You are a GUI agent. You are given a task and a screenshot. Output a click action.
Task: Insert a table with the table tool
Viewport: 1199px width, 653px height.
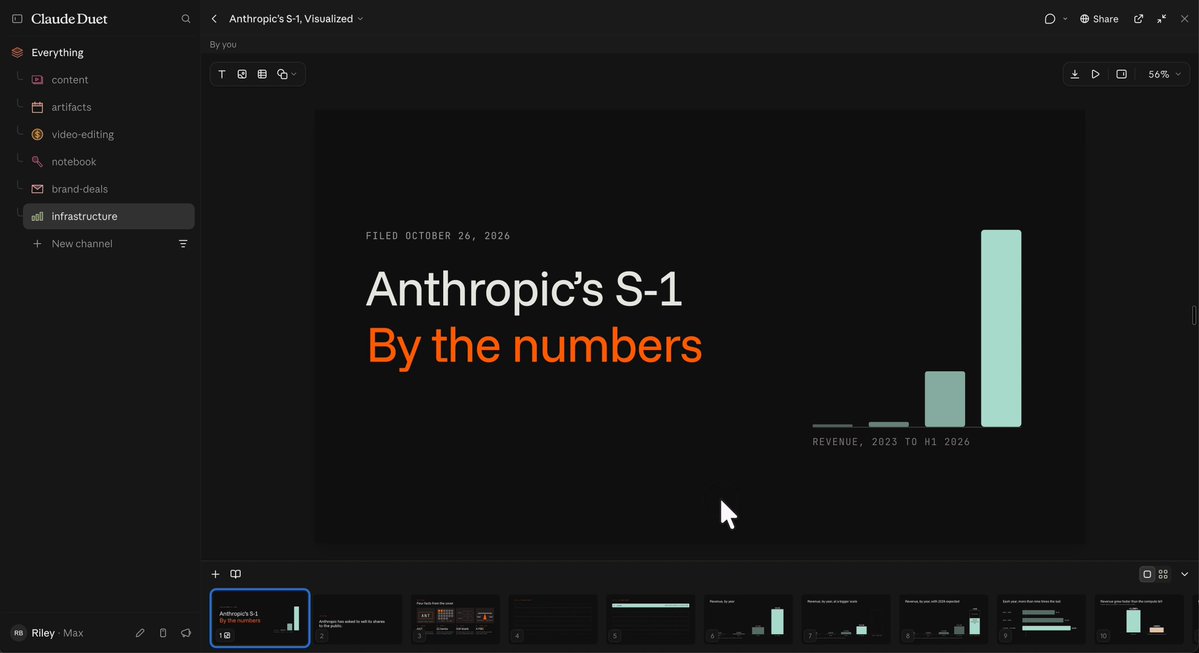point(262,74)
